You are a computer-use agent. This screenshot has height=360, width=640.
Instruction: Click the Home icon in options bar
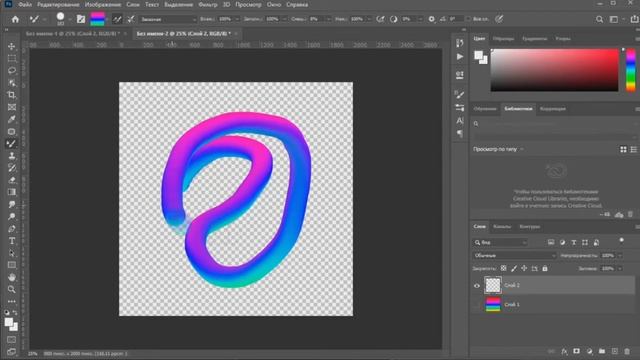coord(15,19)
